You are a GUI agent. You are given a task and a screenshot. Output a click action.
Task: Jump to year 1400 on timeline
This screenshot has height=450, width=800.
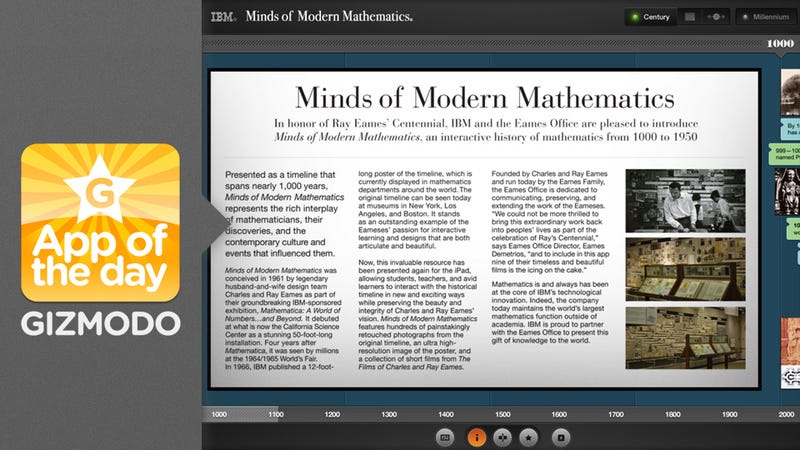coord(446,414)
